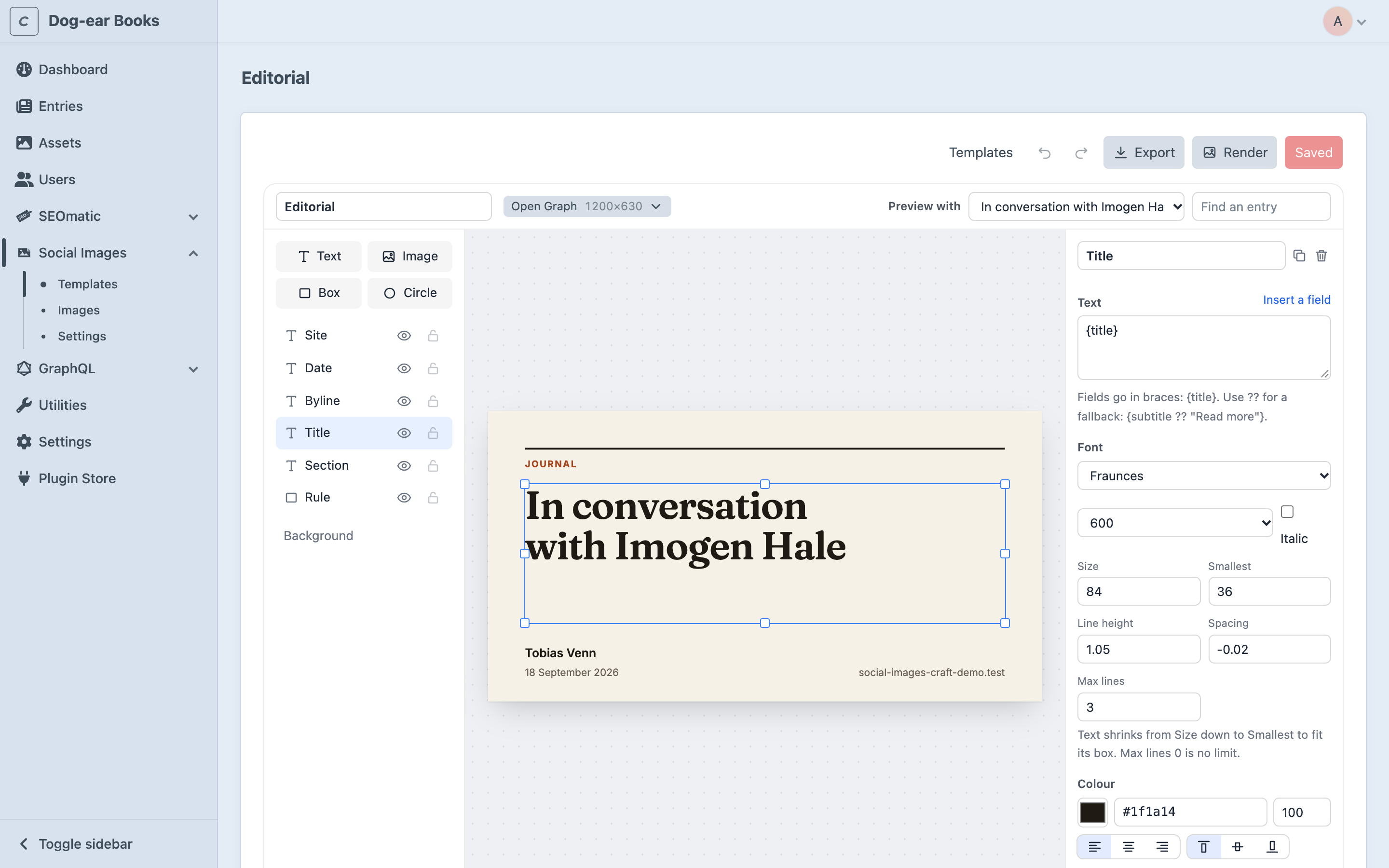The width and height of the screenshot is (1389, 868).
Task: Click the Export button
Action: tap(1144, 153)
